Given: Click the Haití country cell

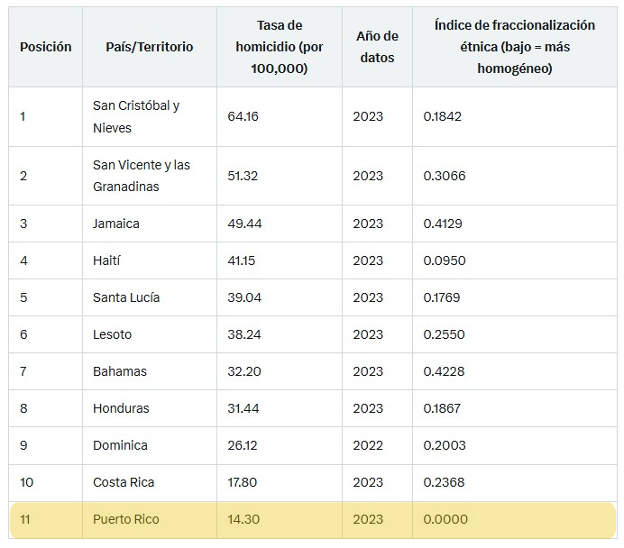Looking at the screenshot, I should tap(107, 261).
